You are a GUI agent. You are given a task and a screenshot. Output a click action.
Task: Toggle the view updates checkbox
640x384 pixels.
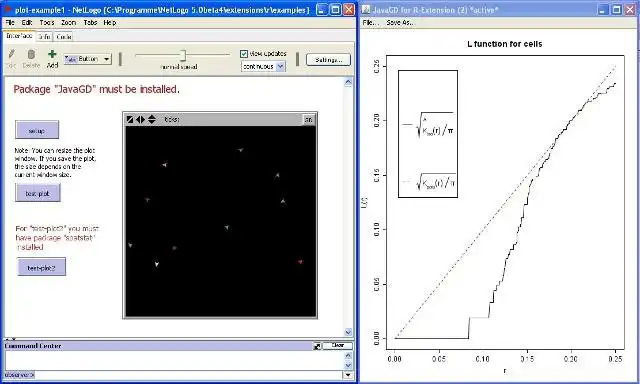[x=244, y=53]
